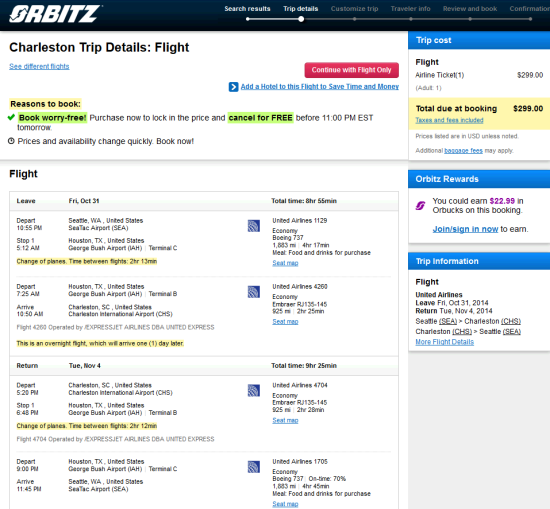Click the Orbitz logo
Viewport: 550px width, 509px height.
[x=55, y=14]
